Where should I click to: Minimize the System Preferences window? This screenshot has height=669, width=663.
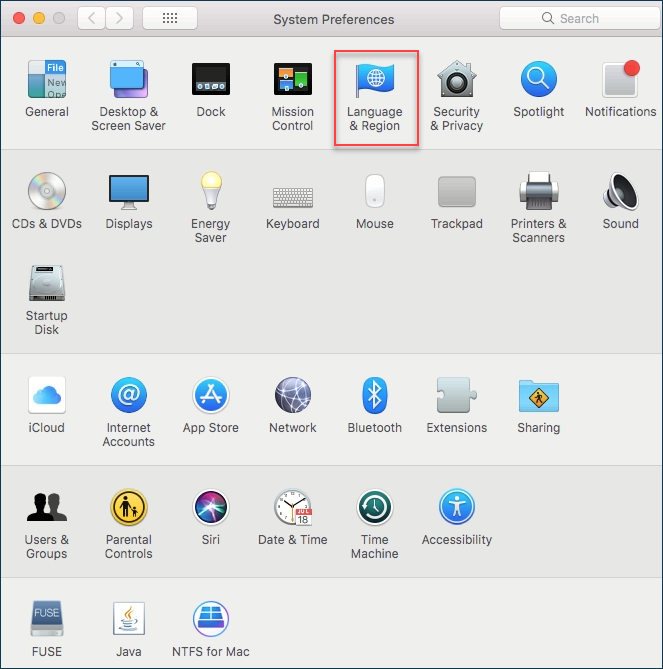(39, 18)
